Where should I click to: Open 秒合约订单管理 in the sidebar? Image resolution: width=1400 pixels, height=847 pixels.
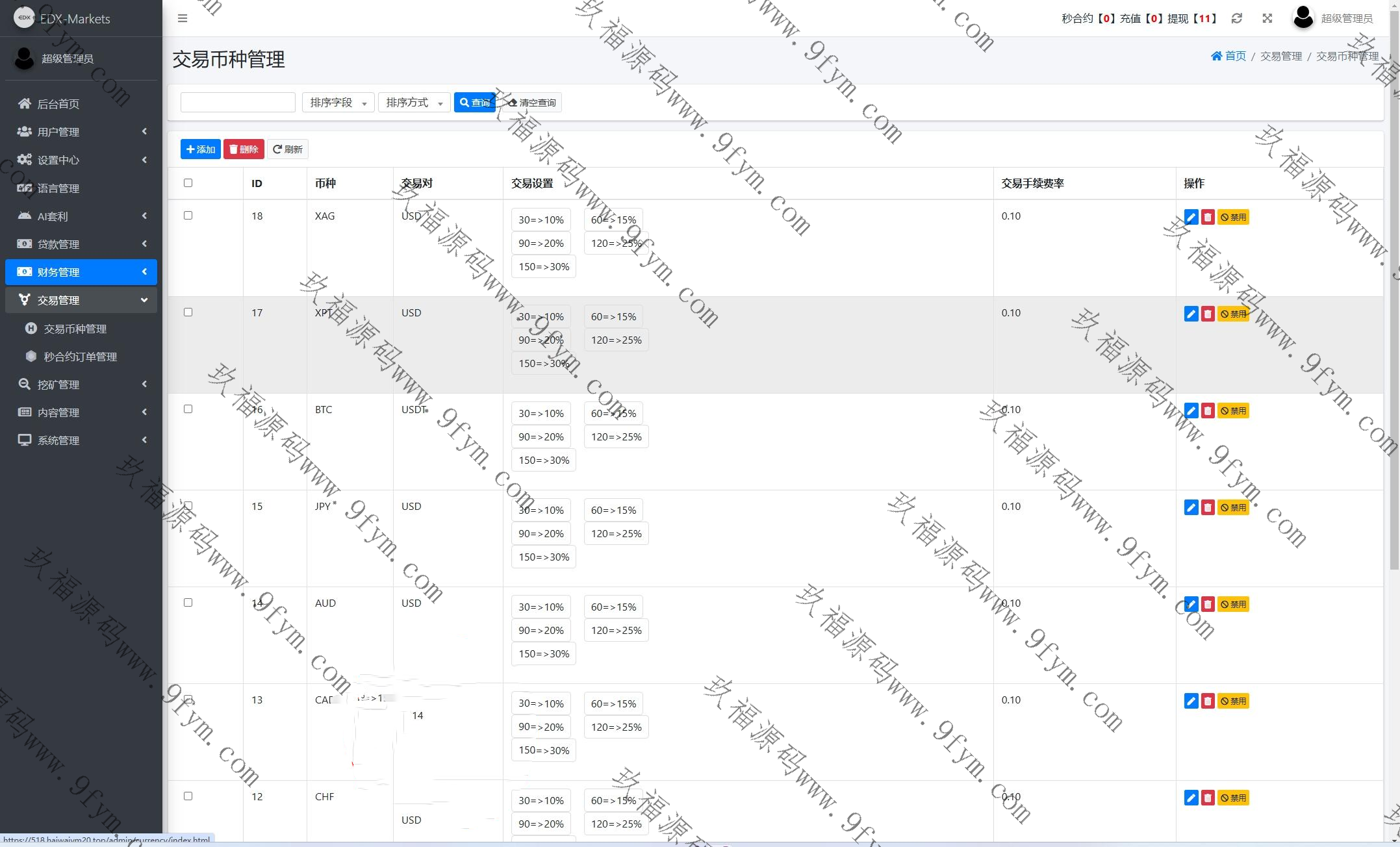click(x=80, y=357)
